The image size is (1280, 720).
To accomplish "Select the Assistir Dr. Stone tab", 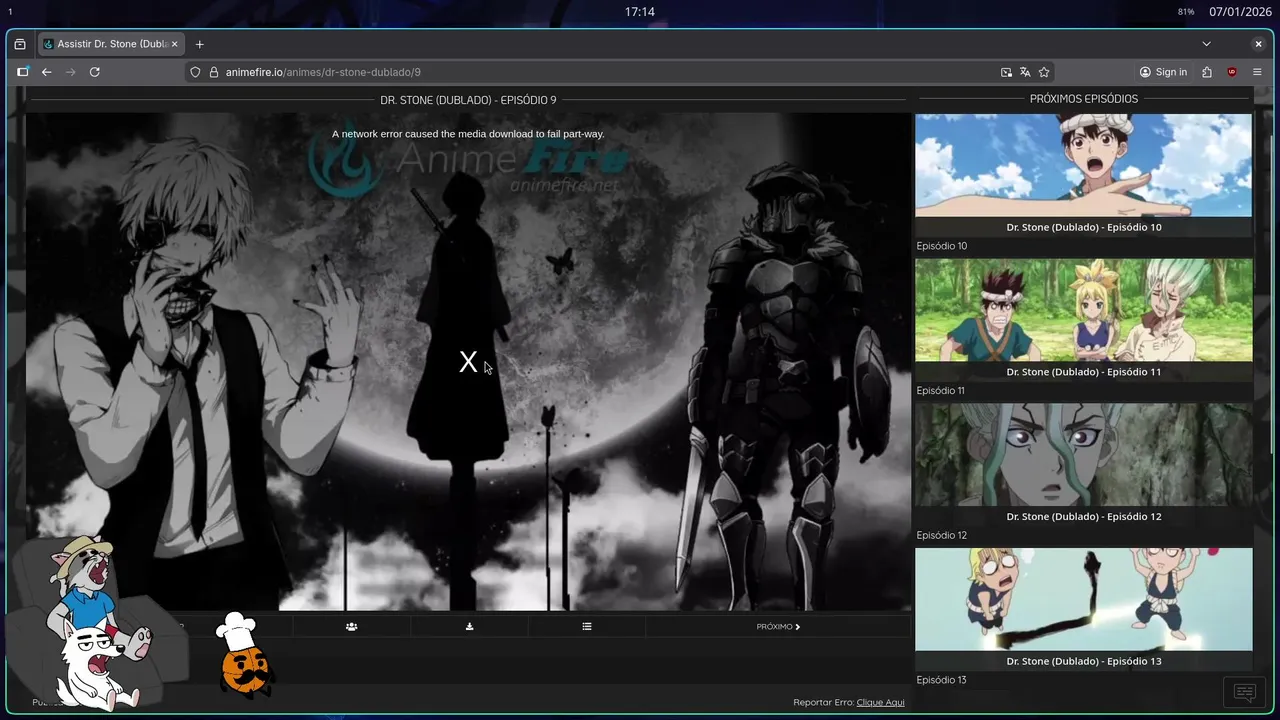I will coord(111,44).
